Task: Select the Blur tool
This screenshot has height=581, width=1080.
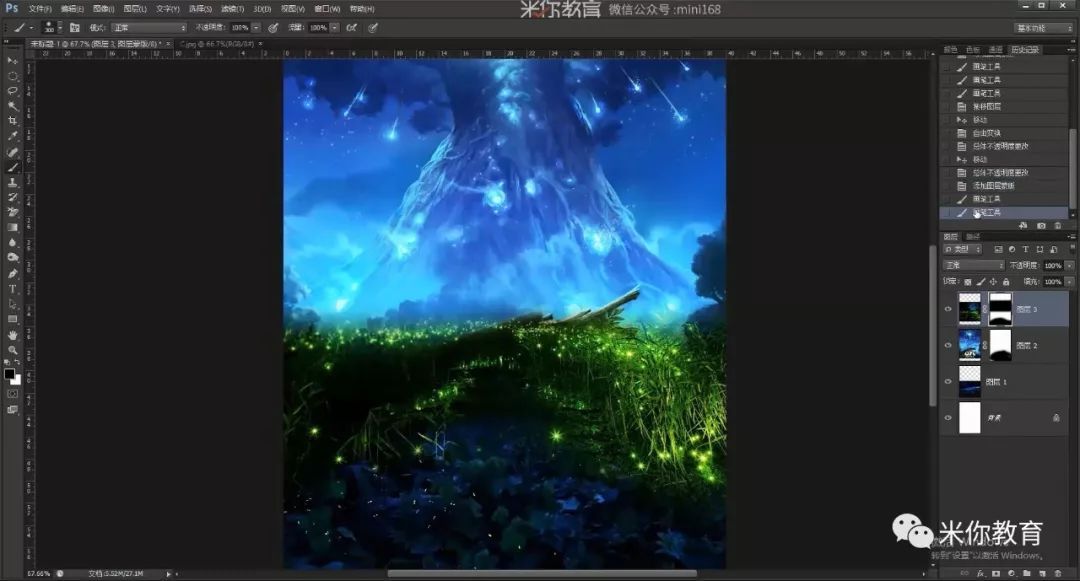Action: pyautogui.click(x=12, y=242)
